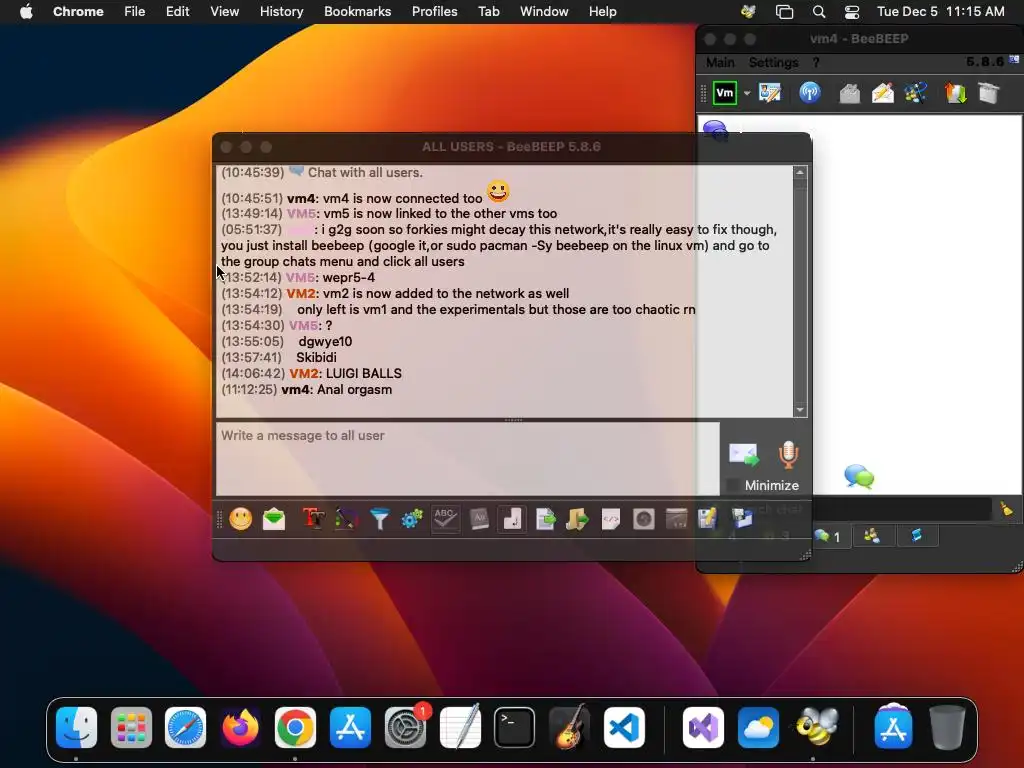Toggle the Minimize checkbox
Image resolution: width=1024 pixels, height=768 pixels.
click(x=733, y=485)
